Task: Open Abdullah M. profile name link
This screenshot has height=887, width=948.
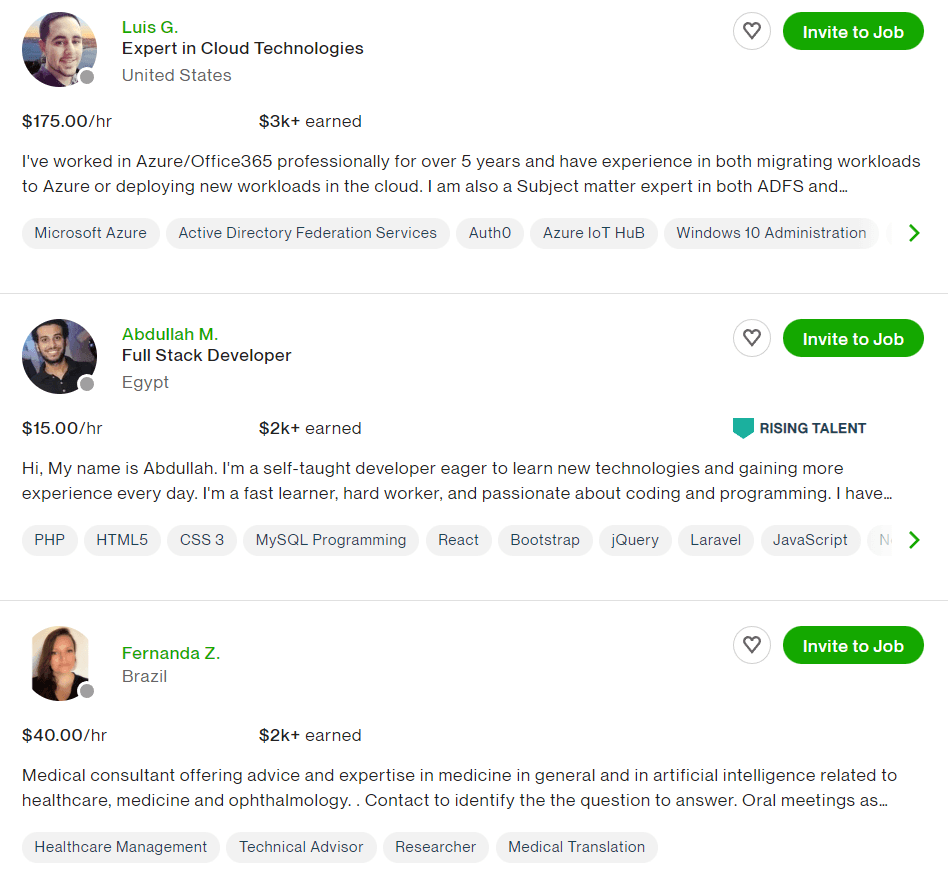Action: tap(170, 334)
